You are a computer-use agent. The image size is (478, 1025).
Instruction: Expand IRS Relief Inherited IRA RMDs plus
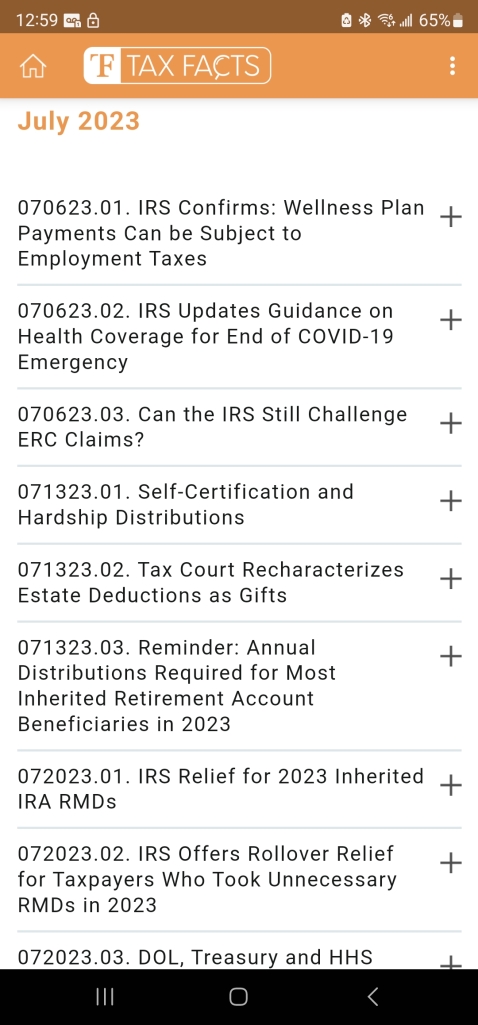451,786
